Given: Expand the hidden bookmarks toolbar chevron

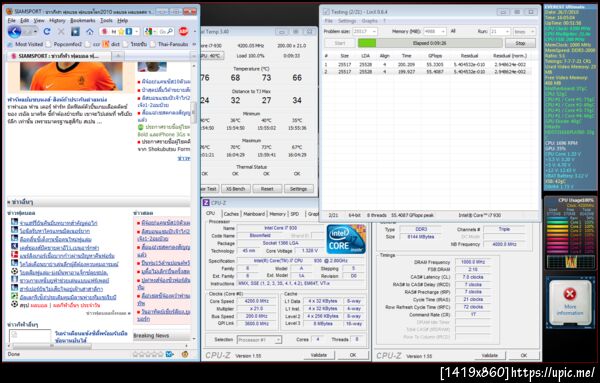Looking at the screenshot, I should coord(193,44).
